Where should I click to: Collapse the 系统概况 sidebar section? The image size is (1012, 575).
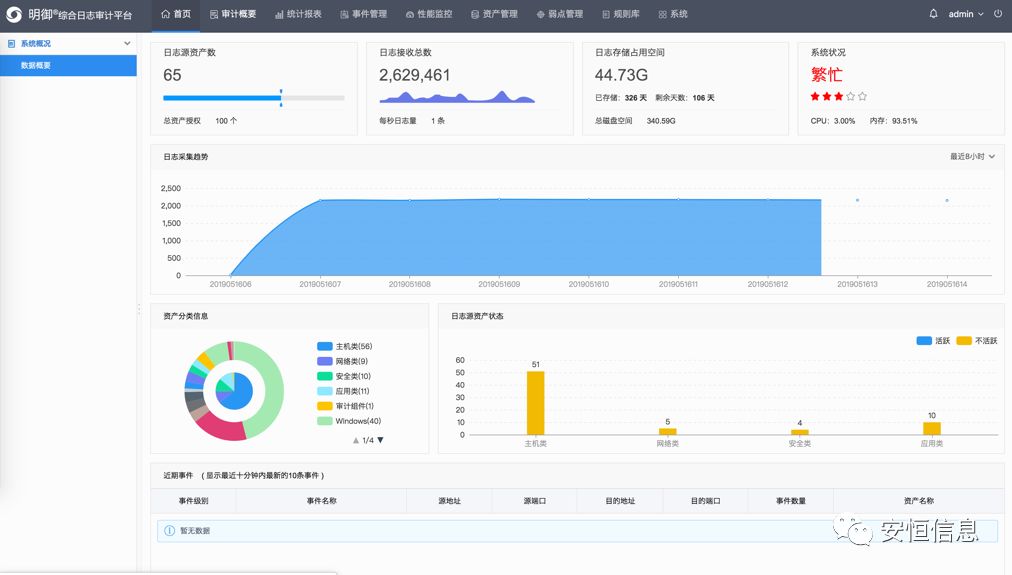coord(127,44)
